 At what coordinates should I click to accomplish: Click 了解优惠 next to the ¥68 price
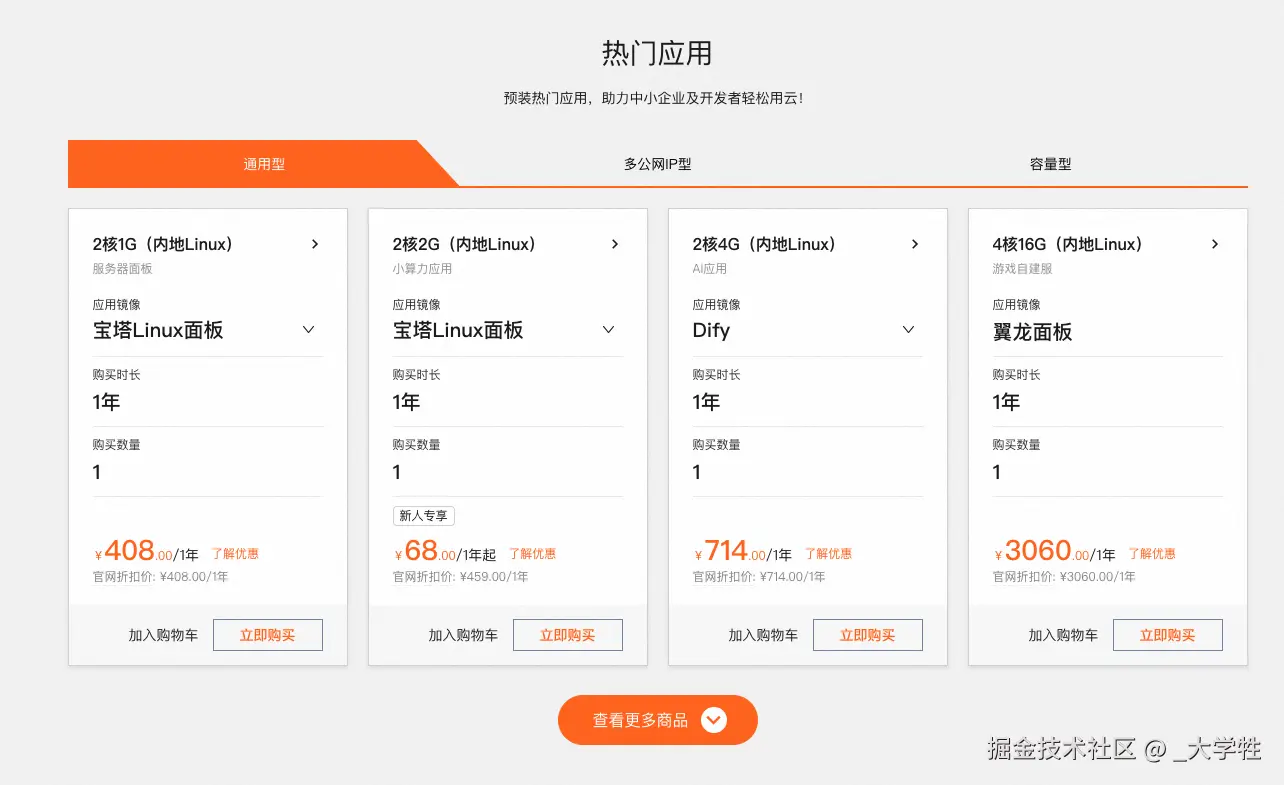[533, 553]
